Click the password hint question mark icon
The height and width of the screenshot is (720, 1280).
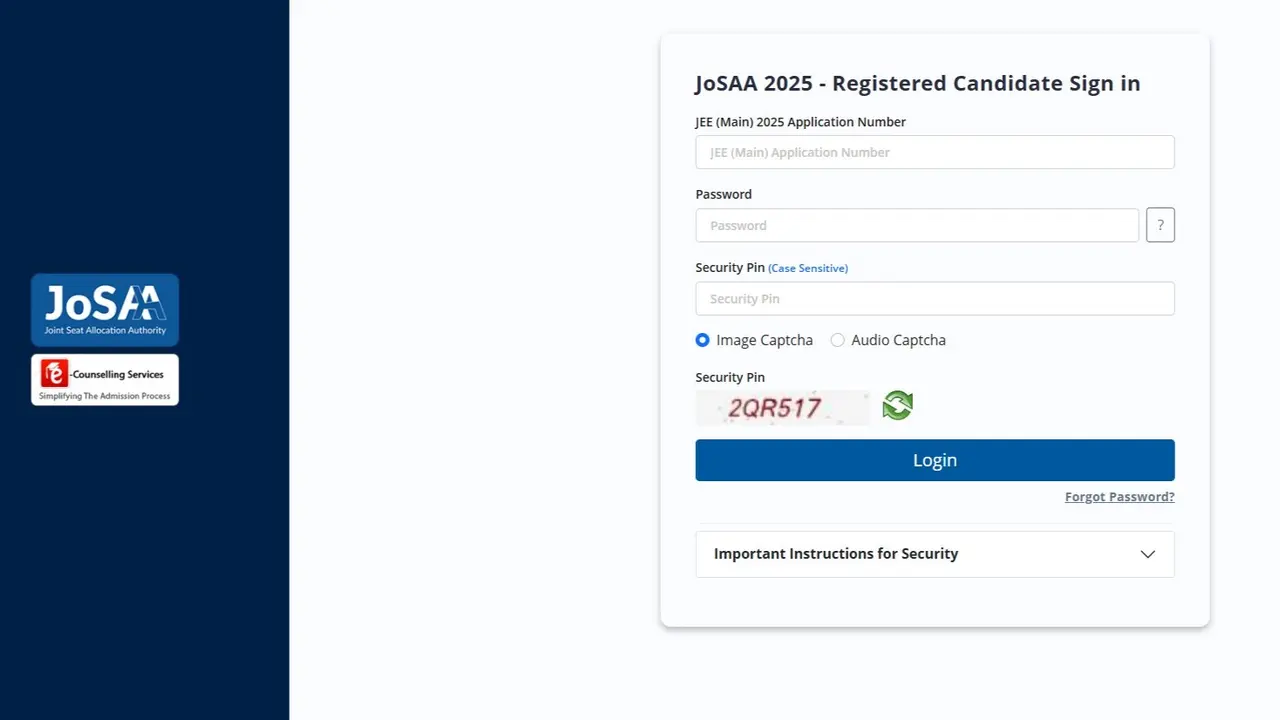[1160, 225]
